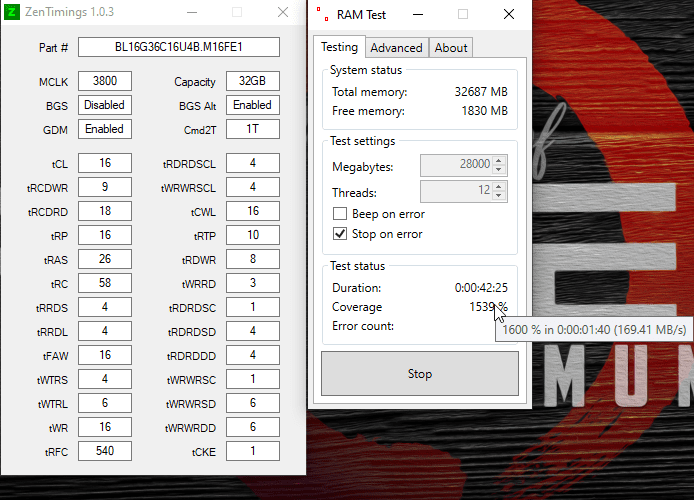Click the Duration value 0:00:42:25

(481, 288)
